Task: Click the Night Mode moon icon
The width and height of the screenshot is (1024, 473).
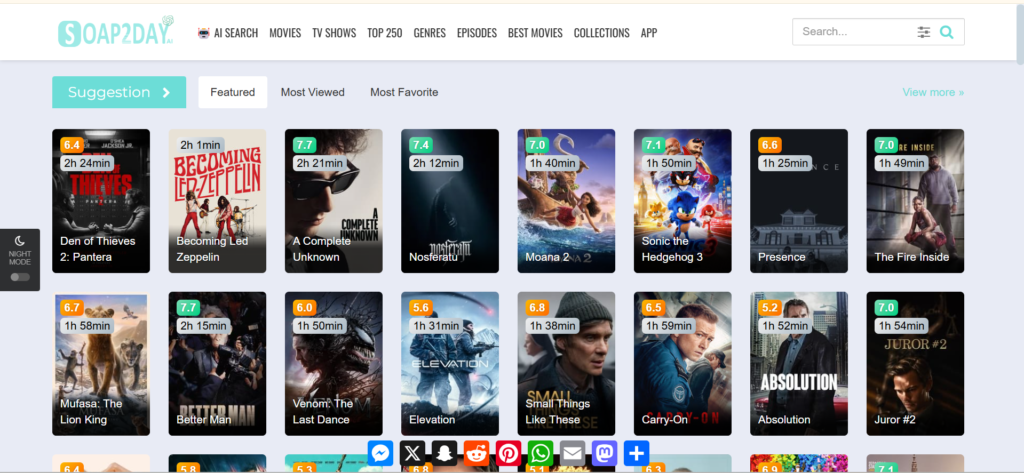Action: click(20, 240)
